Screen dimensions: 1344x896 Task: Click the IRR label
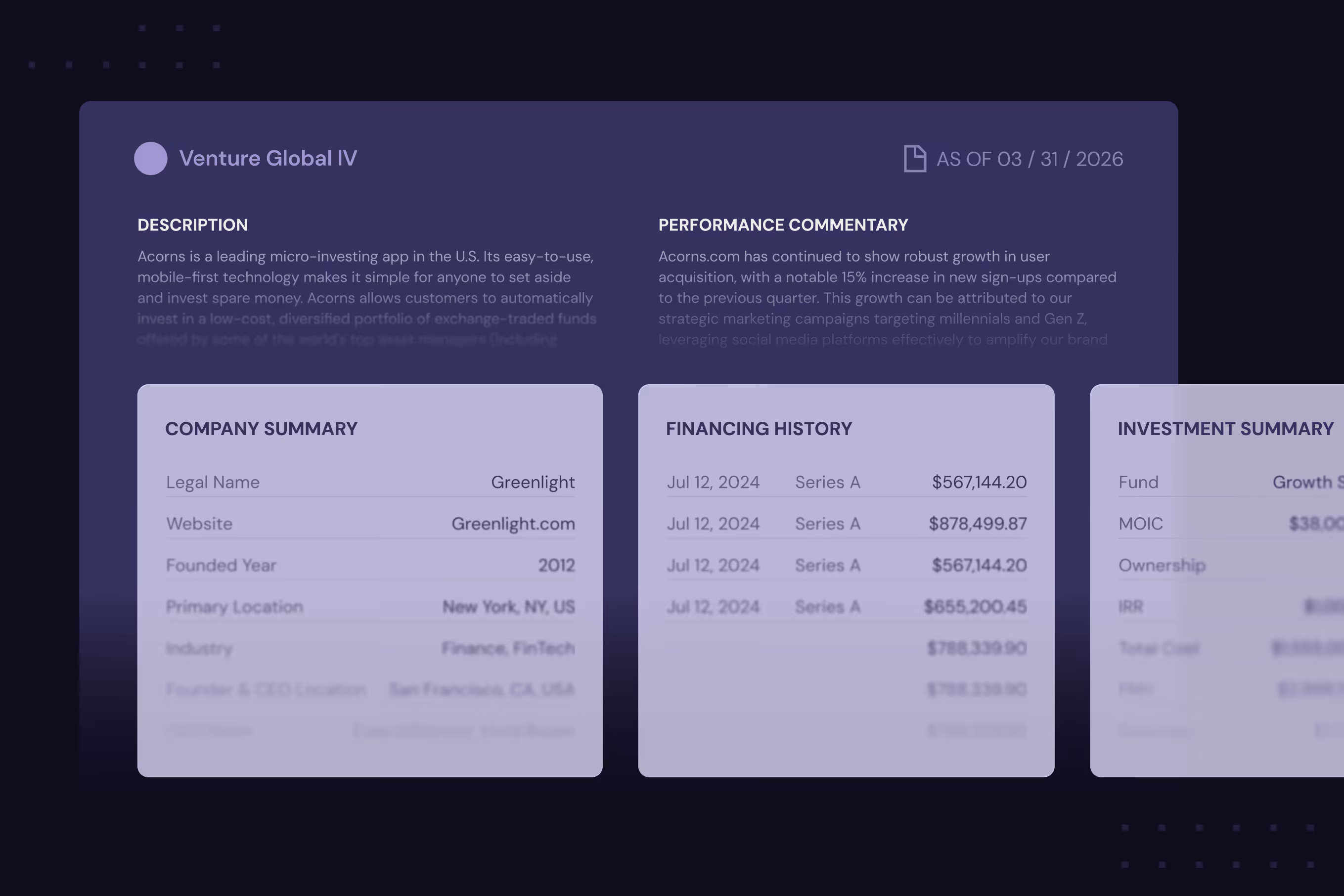point(1131,607)
